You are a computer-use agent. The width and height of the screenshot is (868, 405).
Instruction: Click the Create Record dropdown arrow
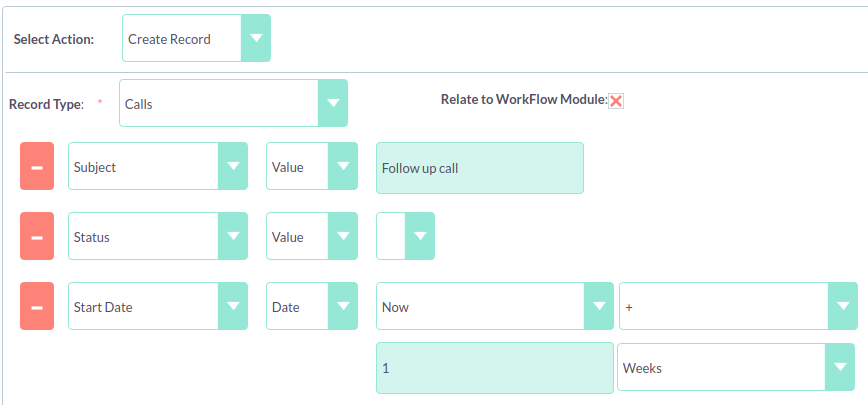(x=256, y=39)
